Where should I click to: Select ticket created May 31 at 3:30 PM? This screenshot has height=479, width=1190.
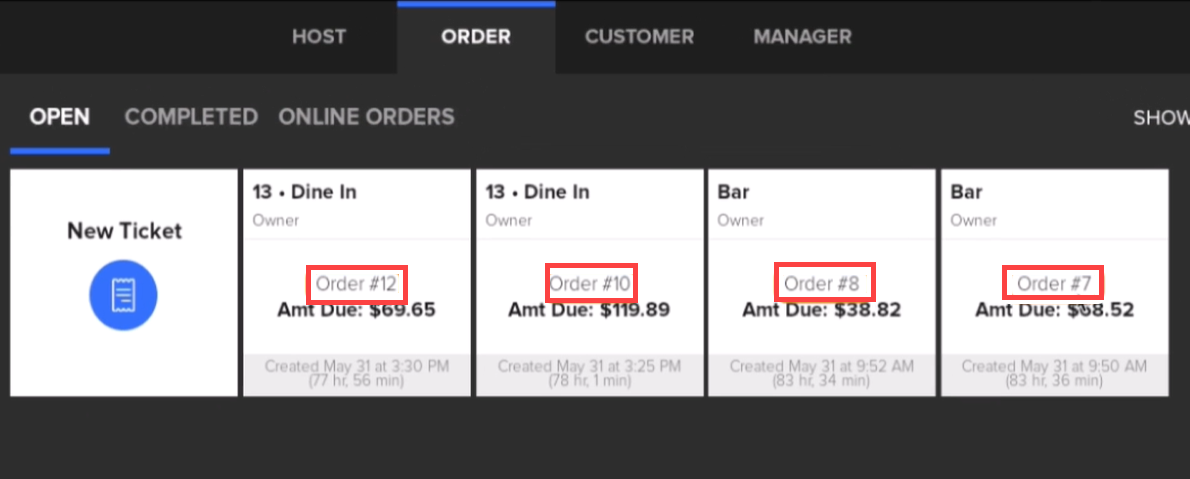pyautogui.click(x=356, y=373)
